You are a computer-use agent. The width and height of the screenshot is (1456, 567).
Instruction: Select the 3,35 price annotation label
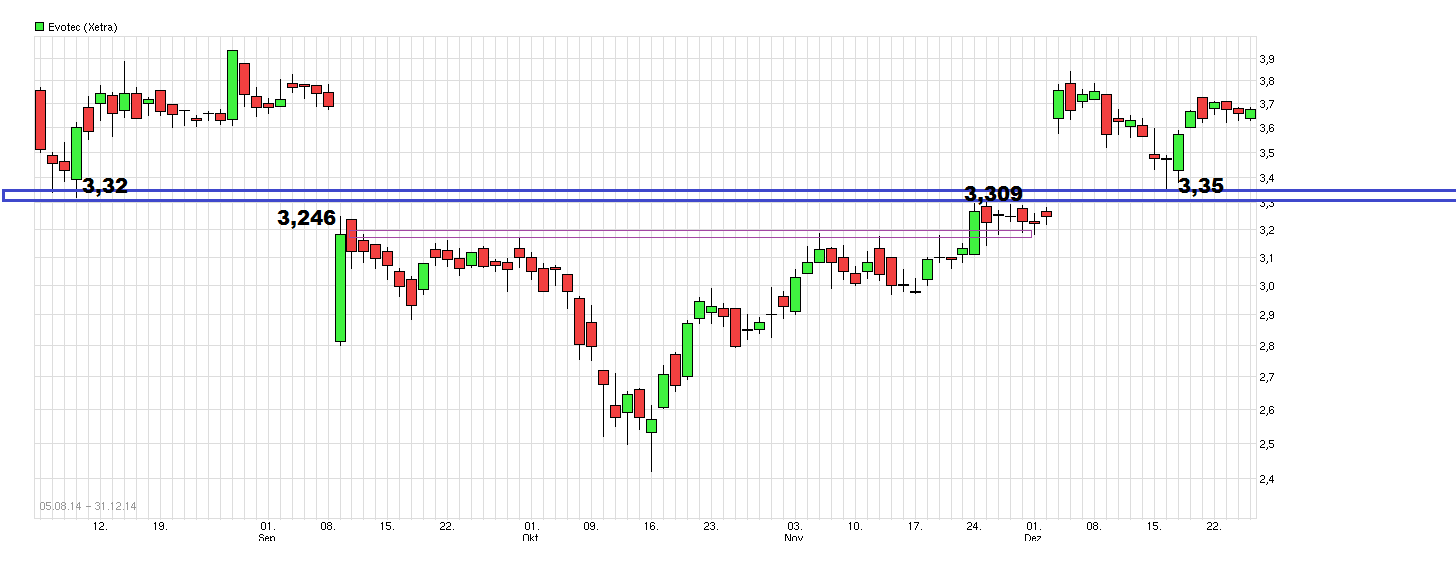coord(1200,186)
